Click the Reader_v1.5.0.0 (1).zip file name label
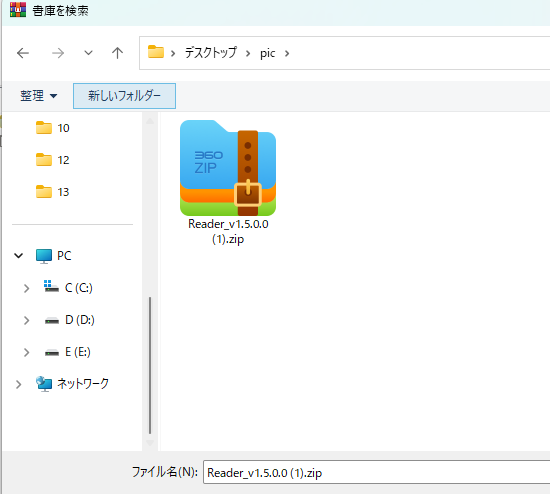Viewport: 550px width, 494px height. coord(228,232)
